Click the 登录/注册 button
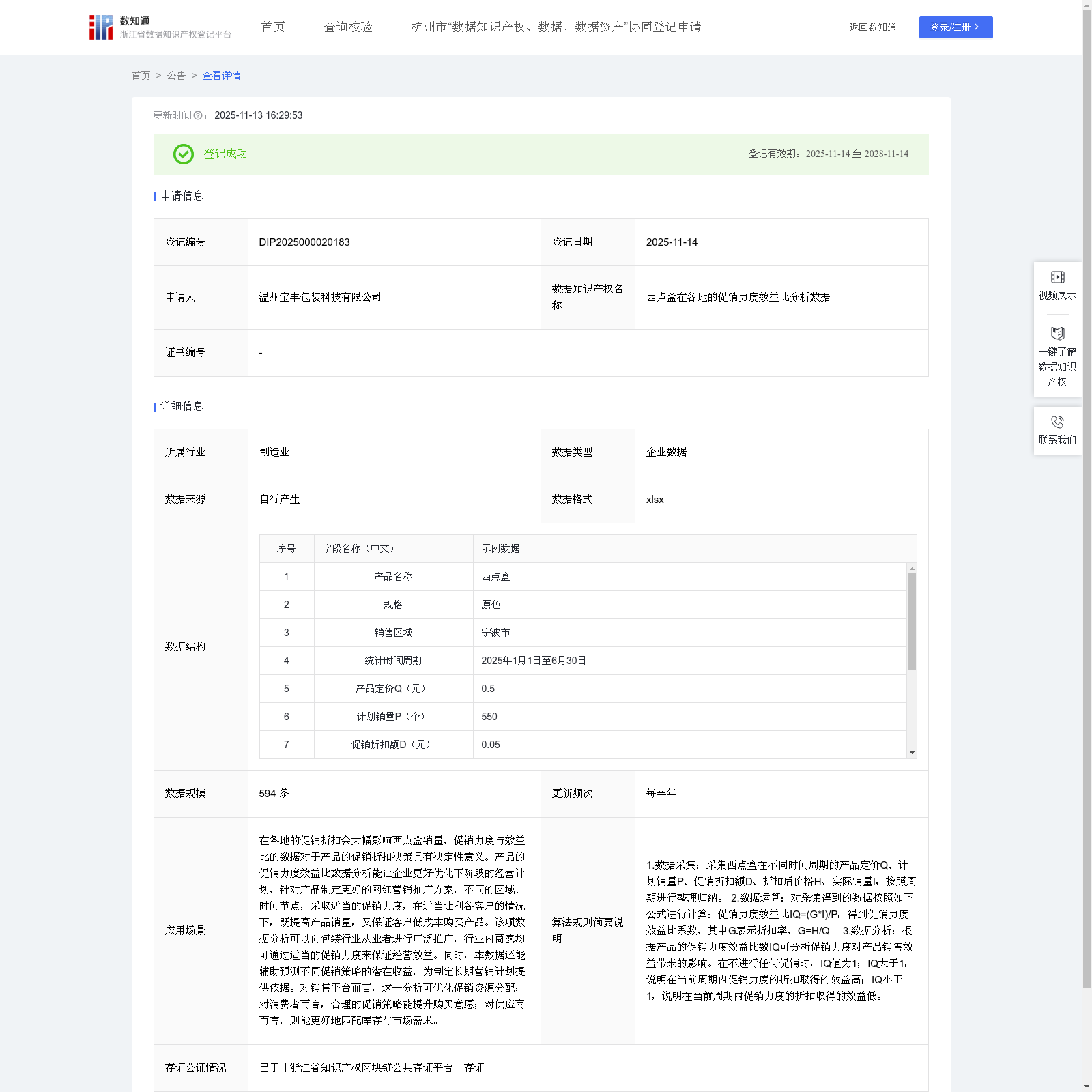Screen dimensions: 1092x1092 click(955, 27)
